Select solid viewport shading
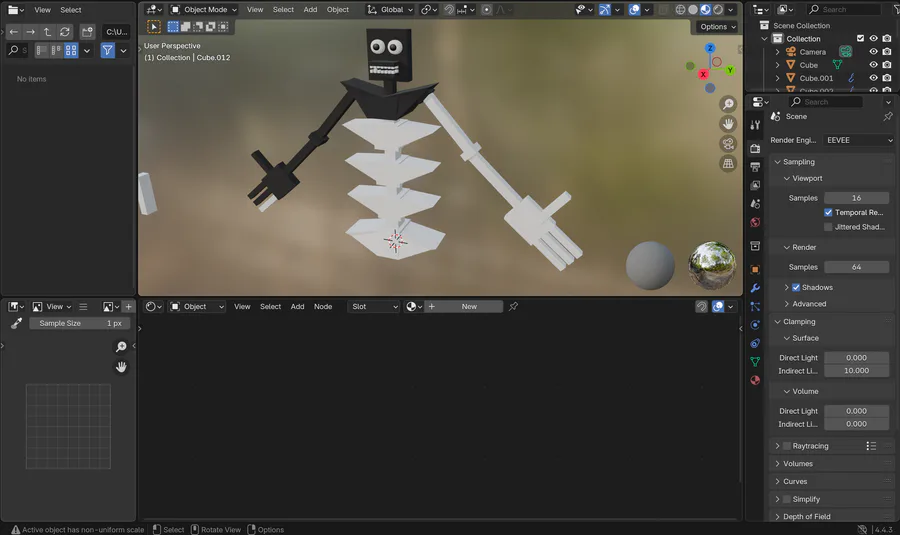Viewport: 900px width, 535px height. tap(693, 10)
